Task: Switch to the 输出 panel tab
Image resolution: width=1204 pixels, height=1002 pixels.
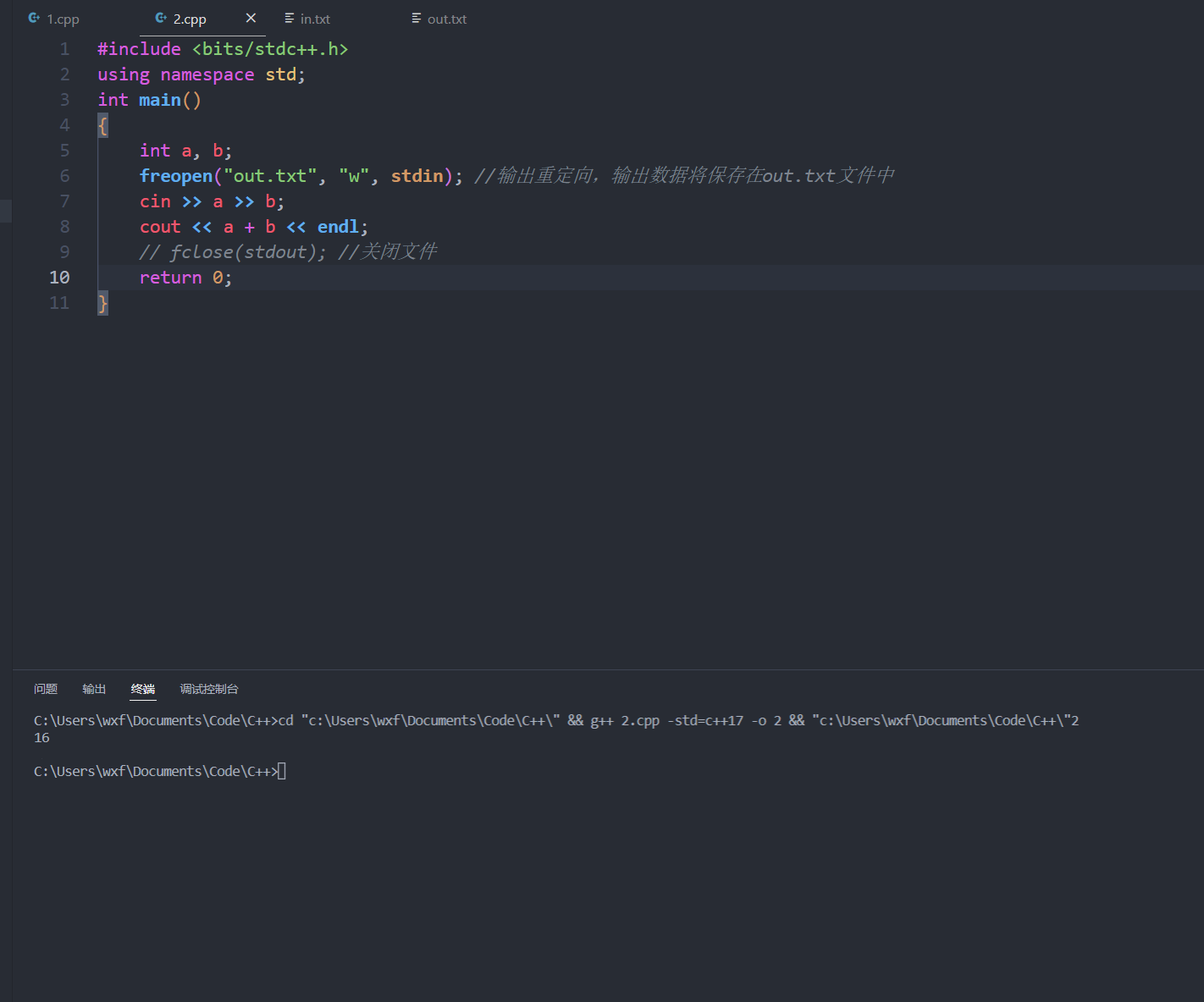Action: 93,689
